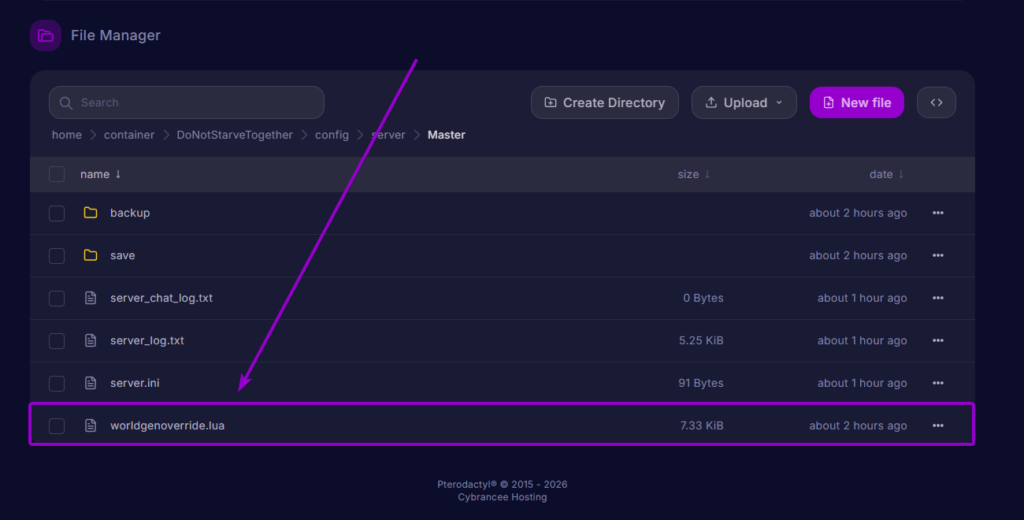Image resolution: width=1024 pixels, height=520 pixels.
Task: Click the search magnifier icon
Action: [65, 103]
